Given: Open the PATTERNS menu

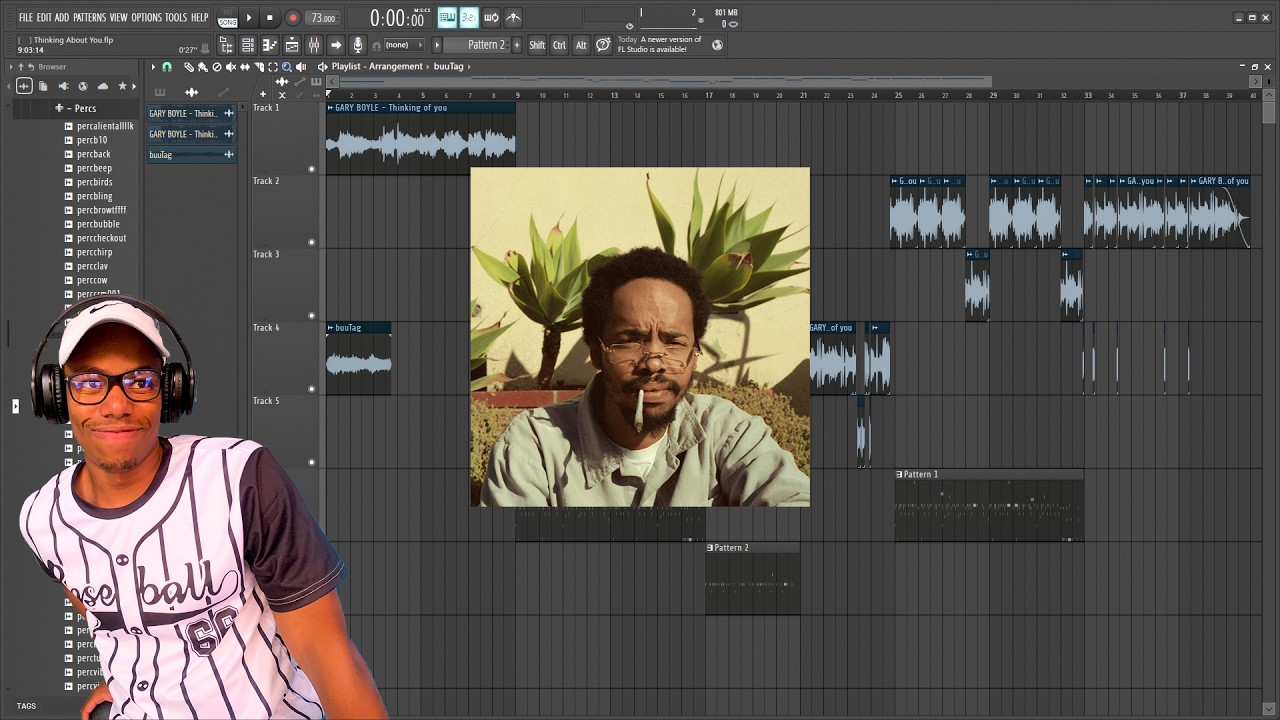Looking at the screenshot, I should (90, 18).
